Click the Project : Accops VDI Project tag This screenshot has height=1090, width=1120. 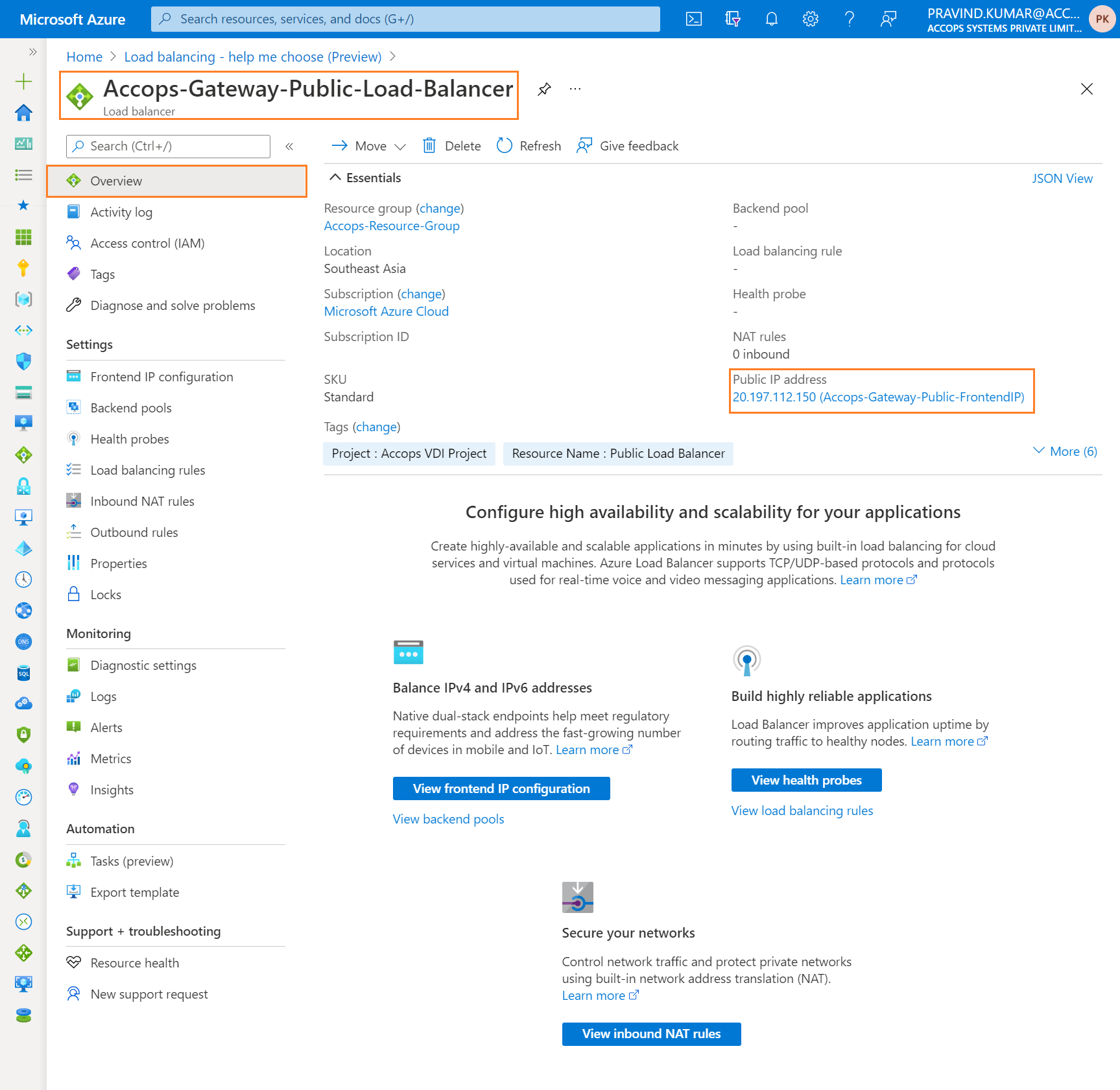click(x=409, y=453)
